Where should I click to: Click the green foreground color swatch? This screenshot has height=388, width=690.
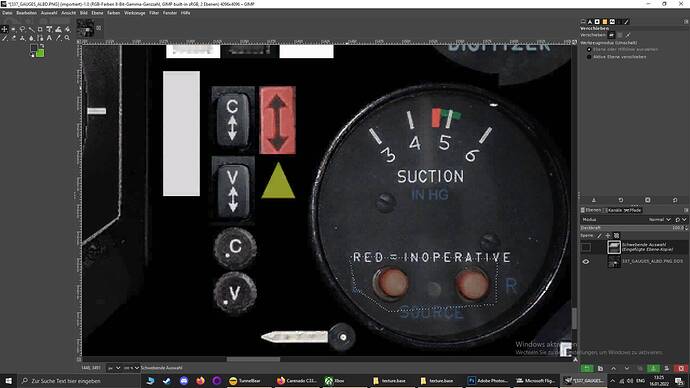[40, 53]
